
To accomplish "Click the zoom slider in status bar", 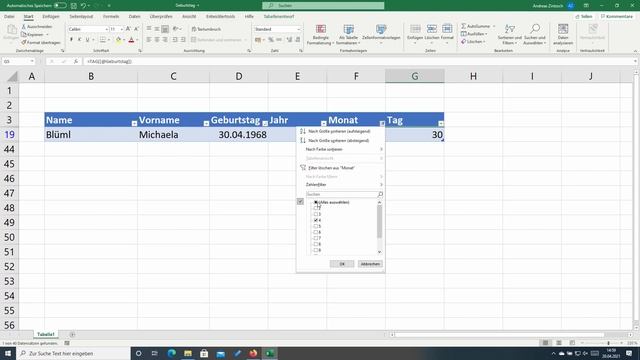I will pos(608,343).
